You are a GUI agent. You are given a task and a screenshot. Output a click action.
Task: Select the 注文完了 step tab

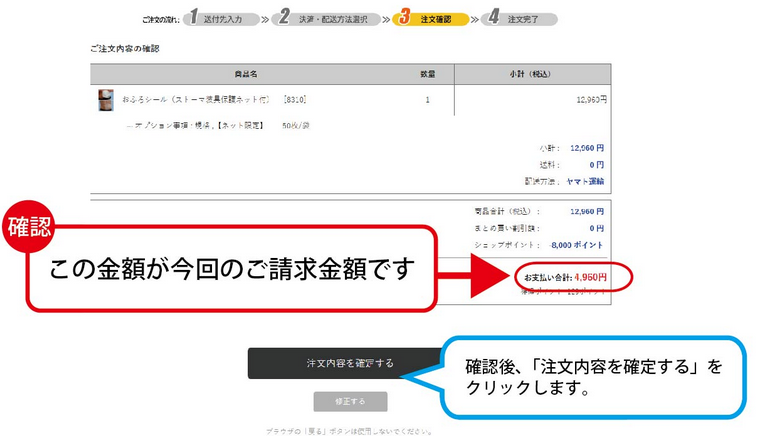(x=525, y=19)
